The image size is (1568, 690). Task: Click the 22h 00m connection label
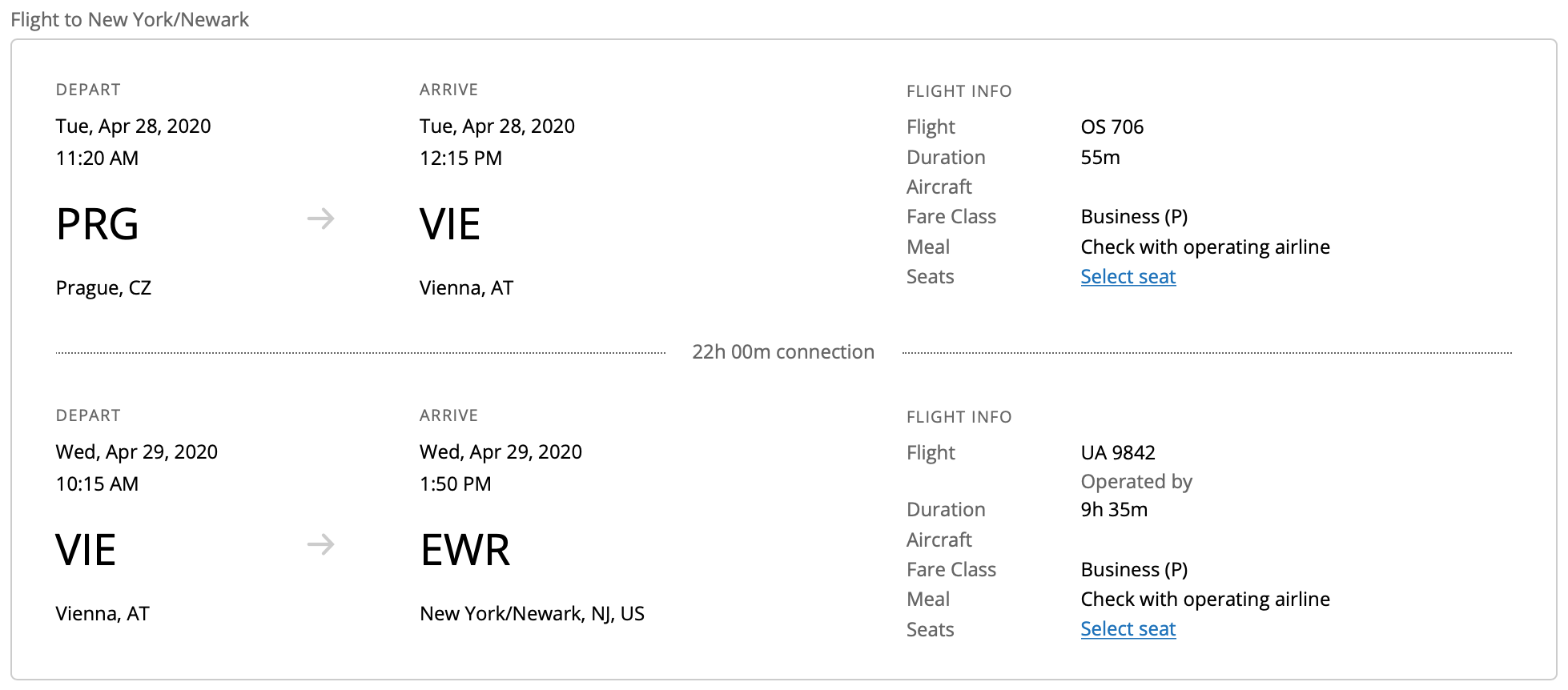(x=782, y=352)
